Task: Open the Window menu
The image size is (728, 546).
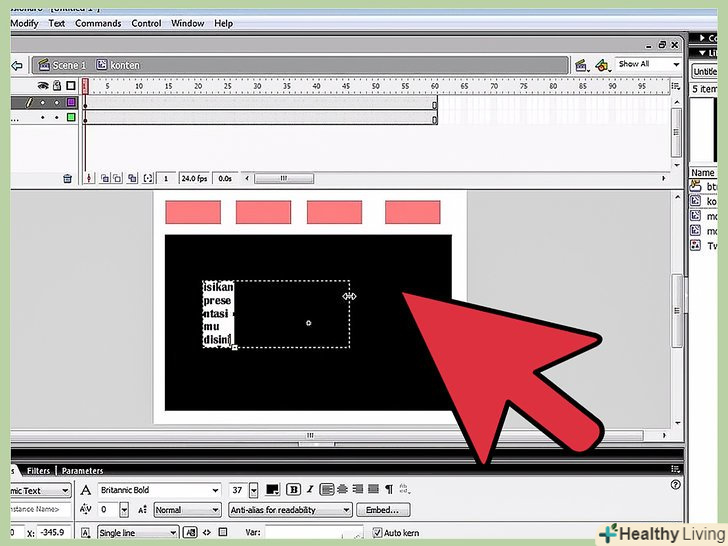Action: pos(188,23)
